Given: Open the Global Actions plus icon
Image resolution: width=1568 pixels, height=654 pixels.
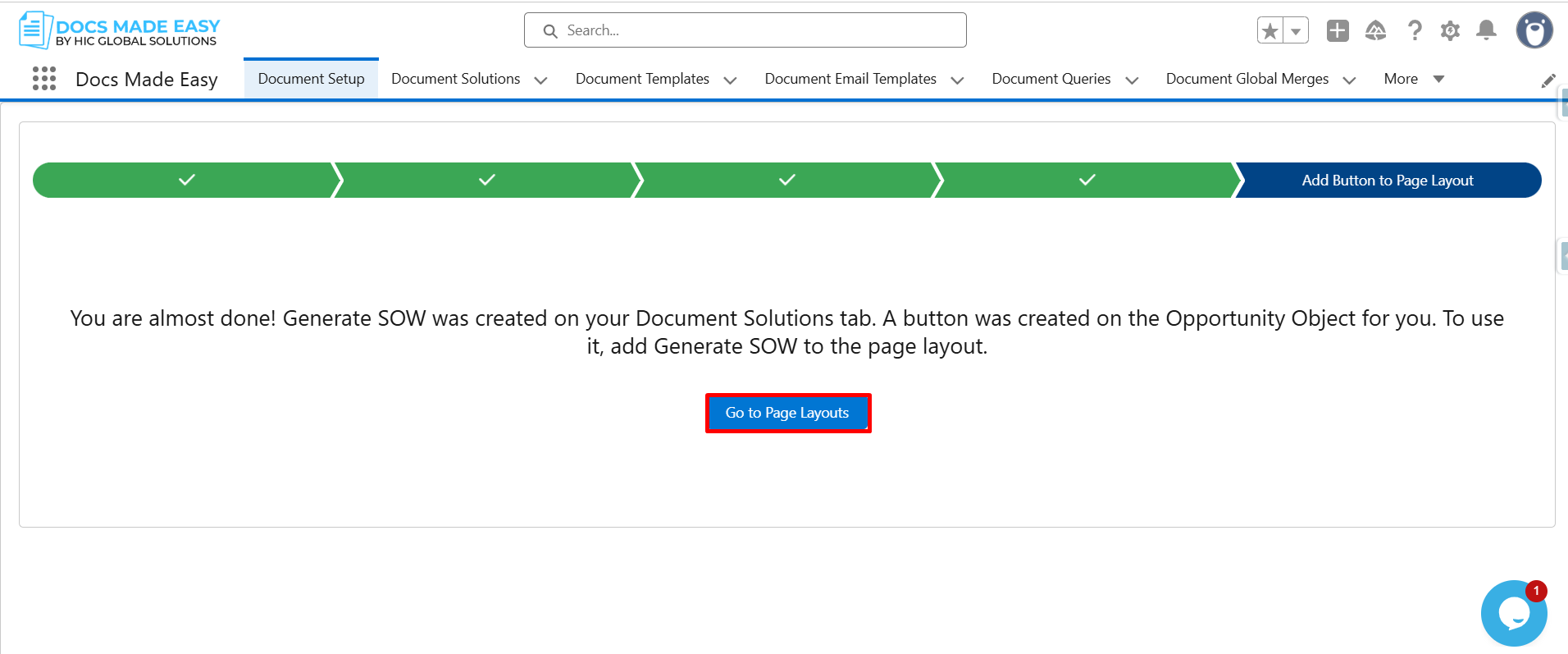Looking at the screenshot, I should click(x=1338, y=31).
